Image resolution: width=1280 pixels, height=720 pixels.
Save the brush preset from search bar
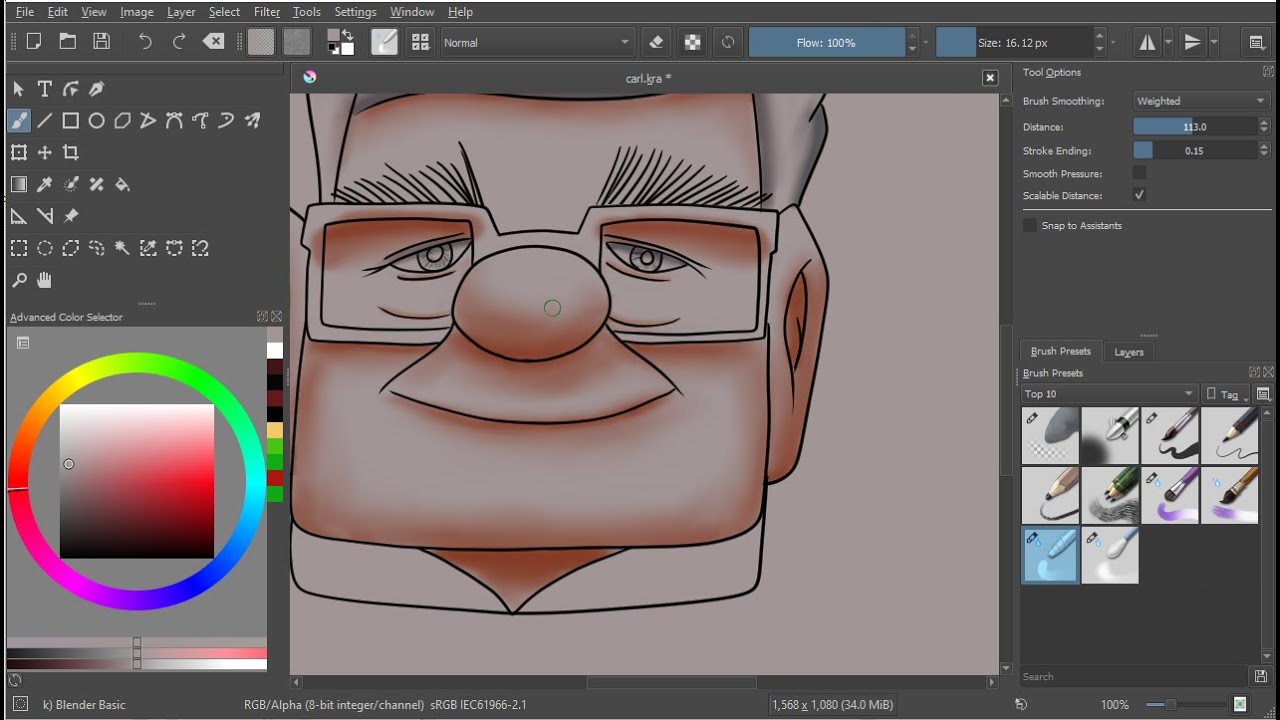(1262, 677)
